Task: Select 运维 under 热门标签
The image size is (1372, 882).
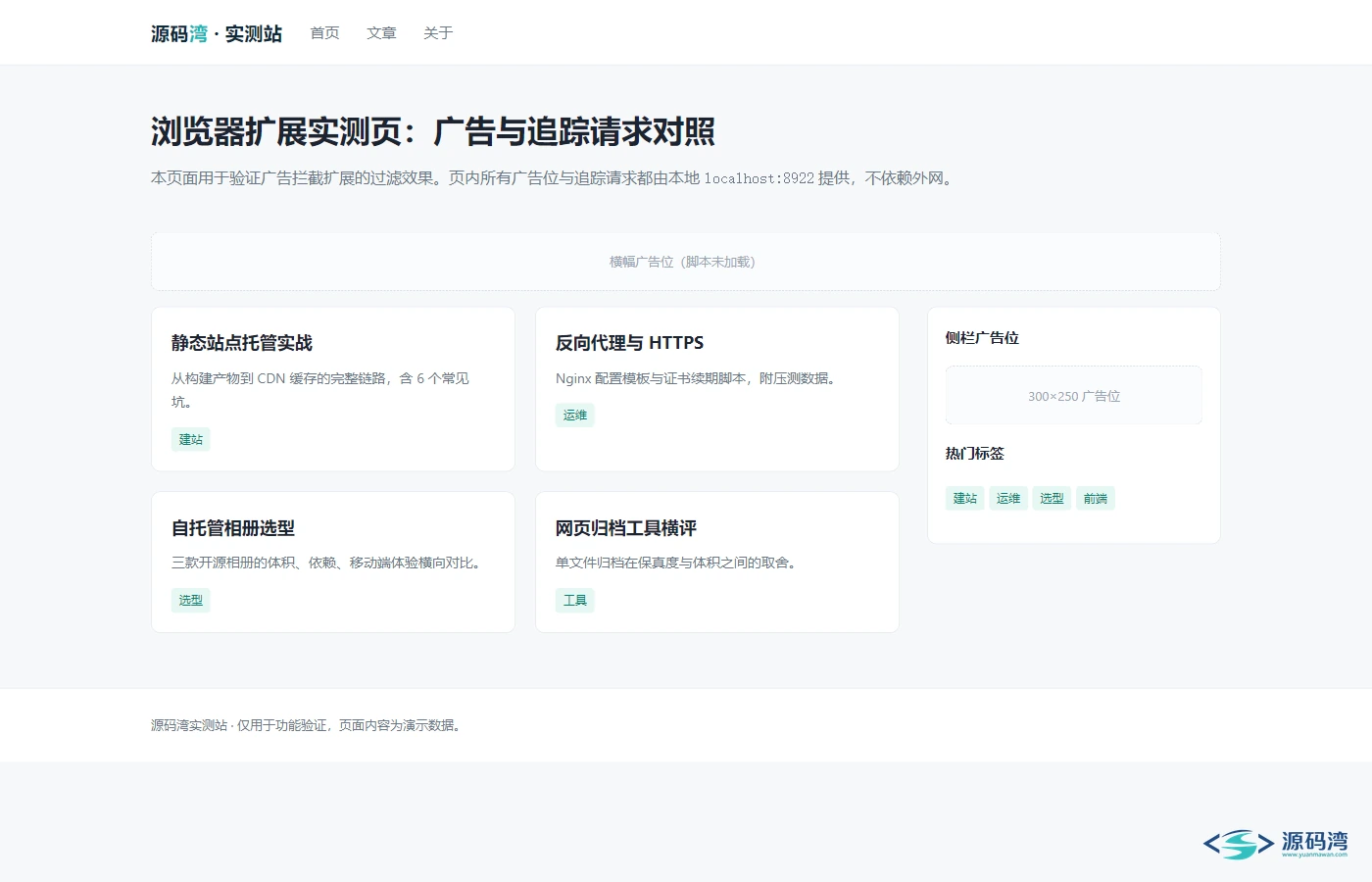Action: [x=1008, y=499]
